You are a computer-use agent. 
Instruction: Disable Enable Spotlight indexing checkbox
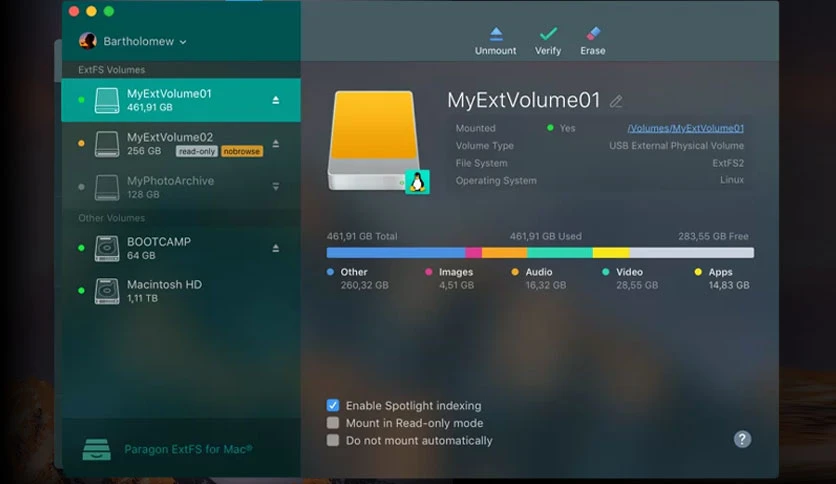click(333, 405)
